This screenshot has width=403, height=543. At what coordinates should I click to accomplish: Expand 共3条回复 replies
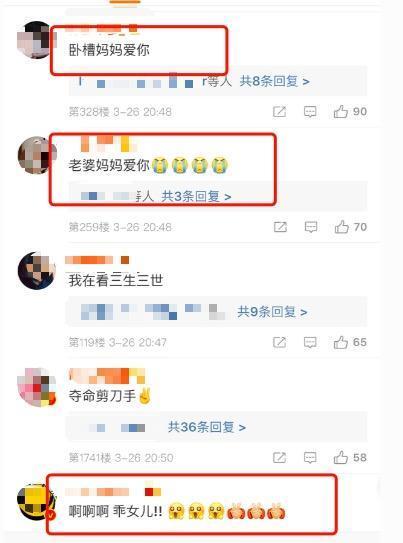pos(196,197)
